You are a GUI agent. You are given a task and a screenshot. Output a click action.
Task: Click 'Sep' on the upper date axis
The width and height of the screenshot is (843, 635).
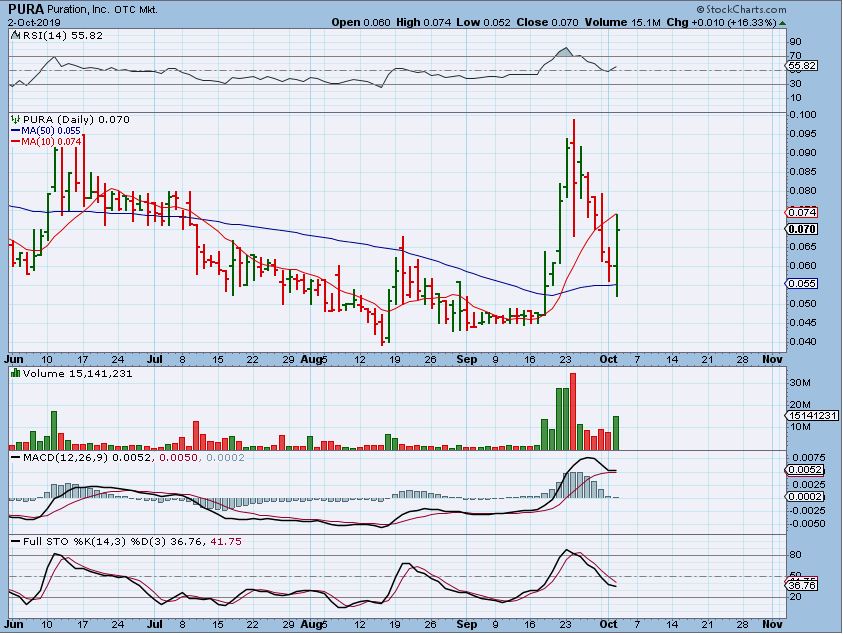coord(467,359)
